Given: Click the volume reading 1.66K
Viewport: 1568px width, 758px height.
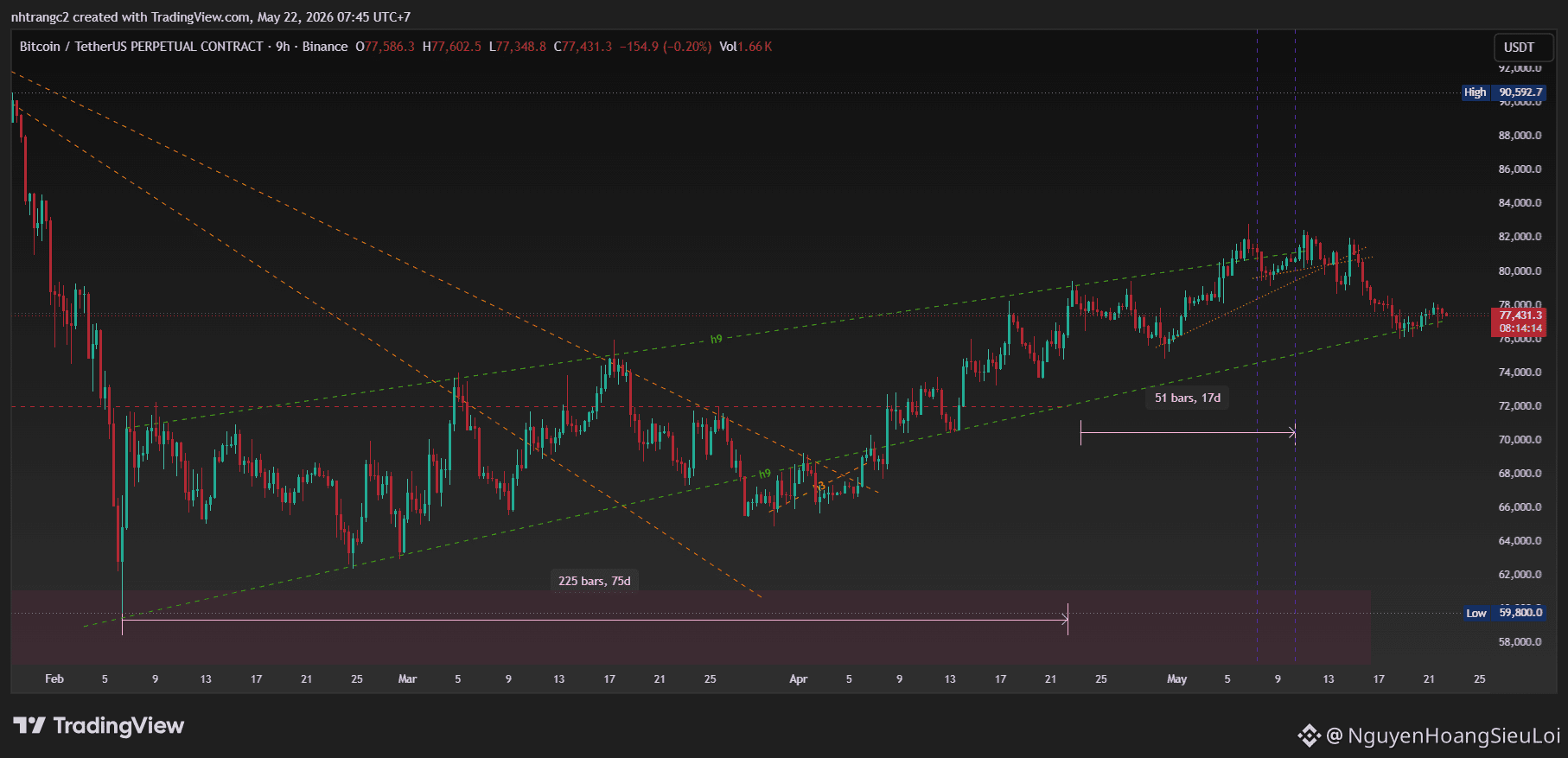Looking at the screenshot, I should (755, 47).
